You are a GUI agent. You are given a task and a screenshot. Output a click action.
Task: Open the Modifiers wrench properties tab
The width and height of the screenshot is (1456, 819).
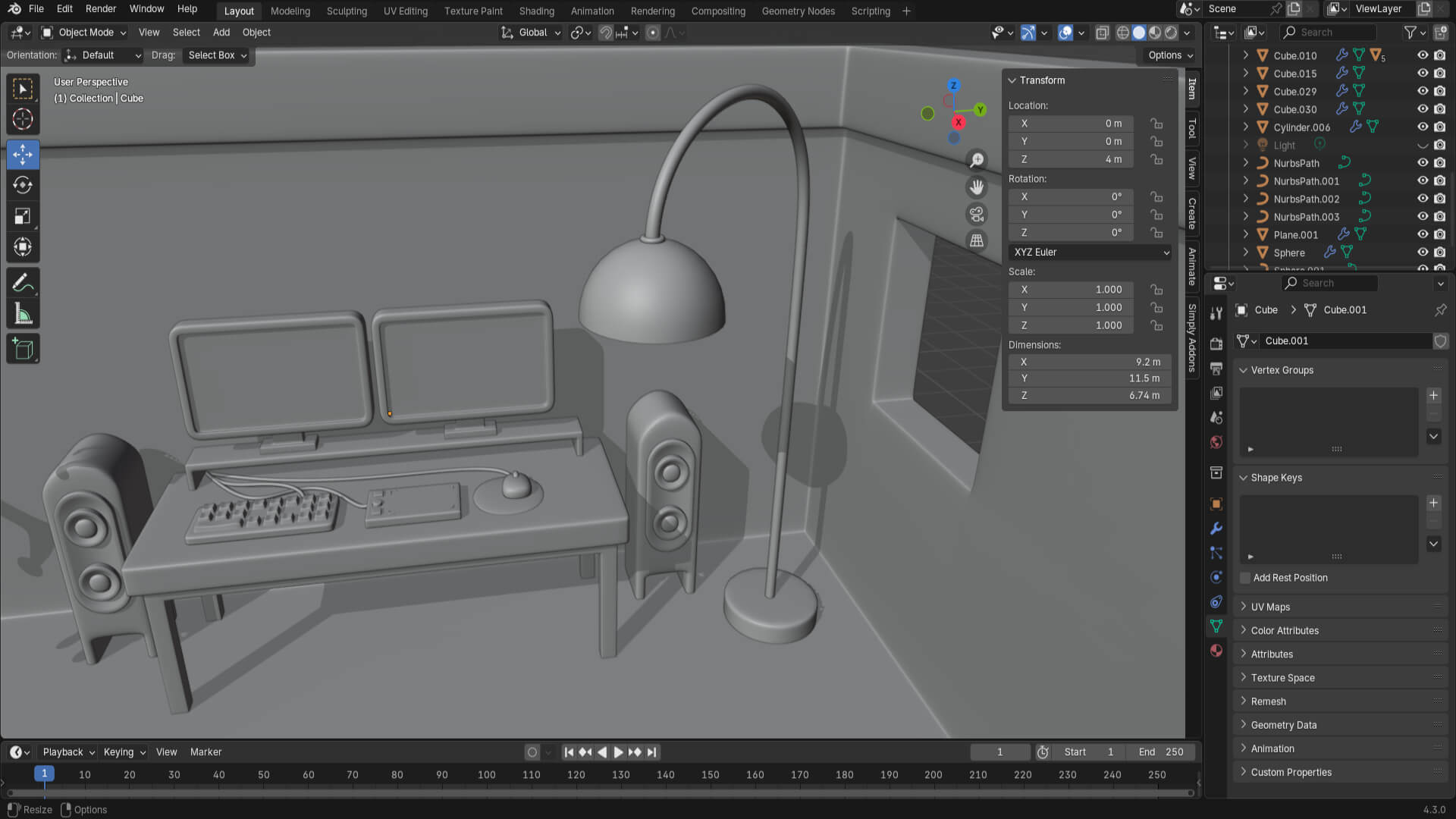coord(1216,529)
